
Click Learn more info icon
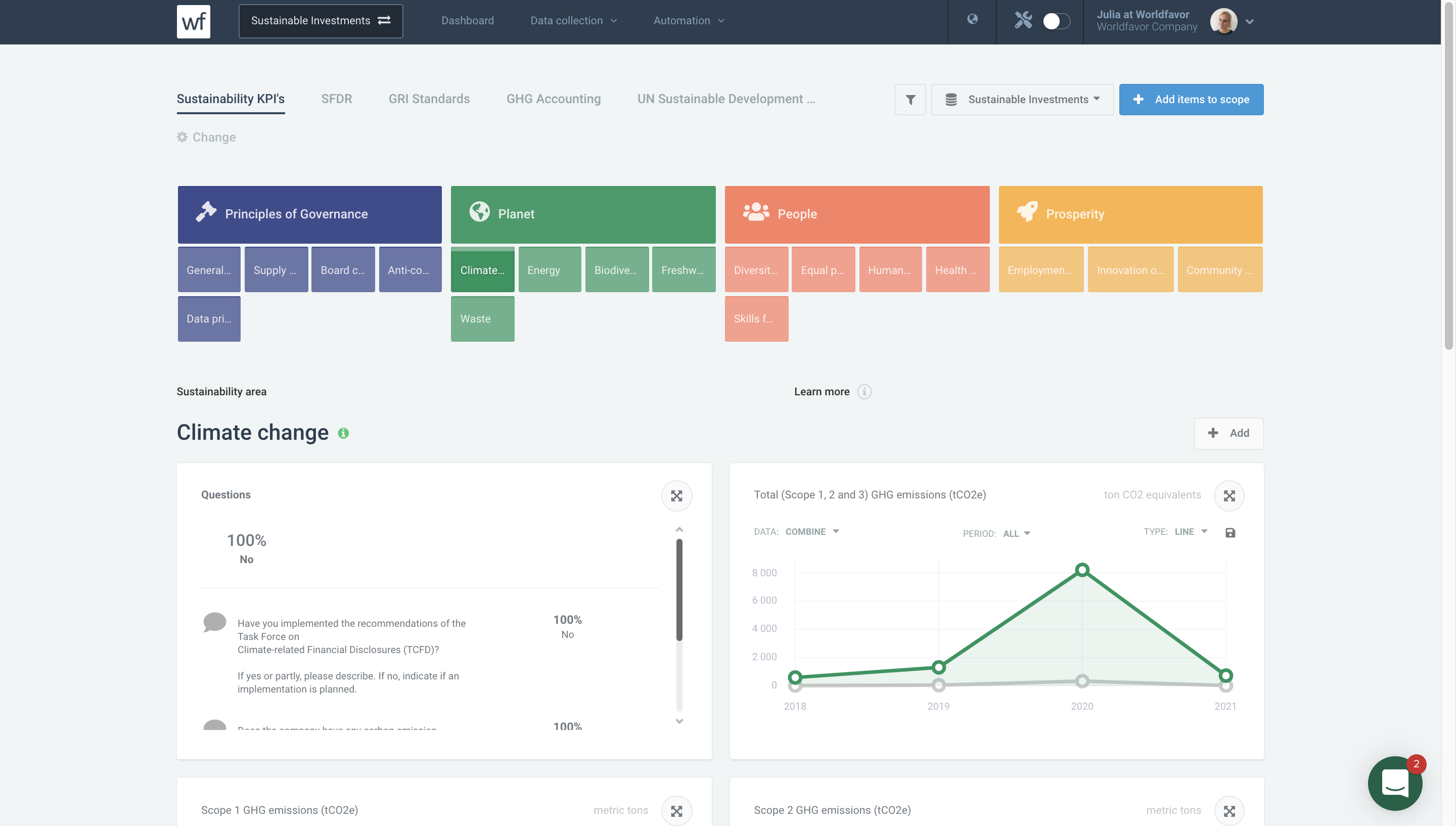[864, 391]
